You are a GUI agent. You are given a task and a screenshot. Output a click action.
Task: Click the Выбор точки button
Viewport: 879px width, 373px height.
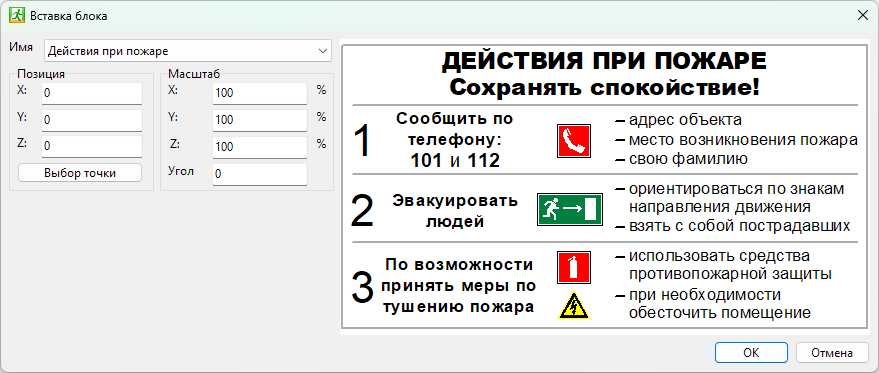(x=80, y=173)
